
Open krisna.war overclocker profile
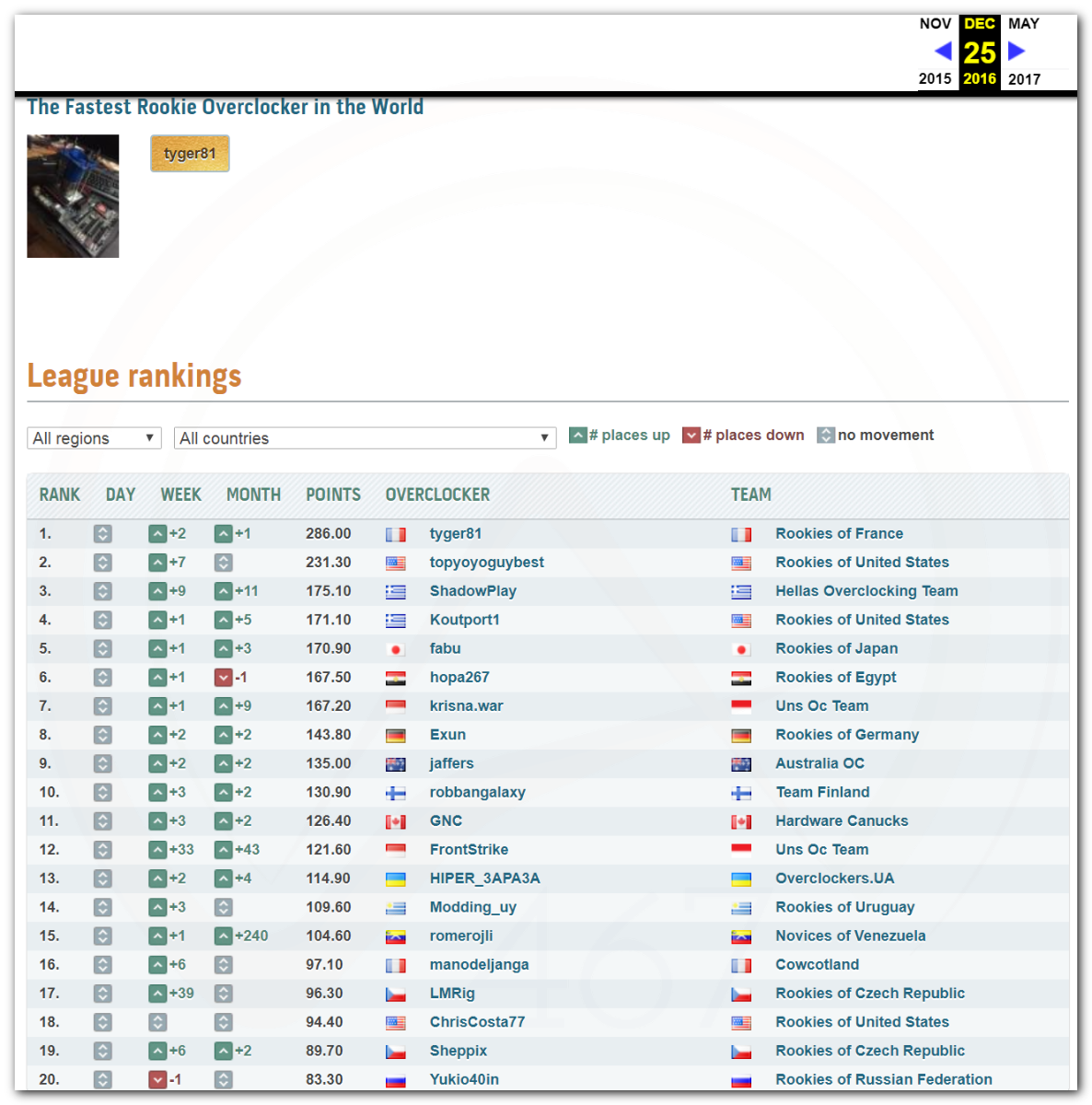coord(467,706)
